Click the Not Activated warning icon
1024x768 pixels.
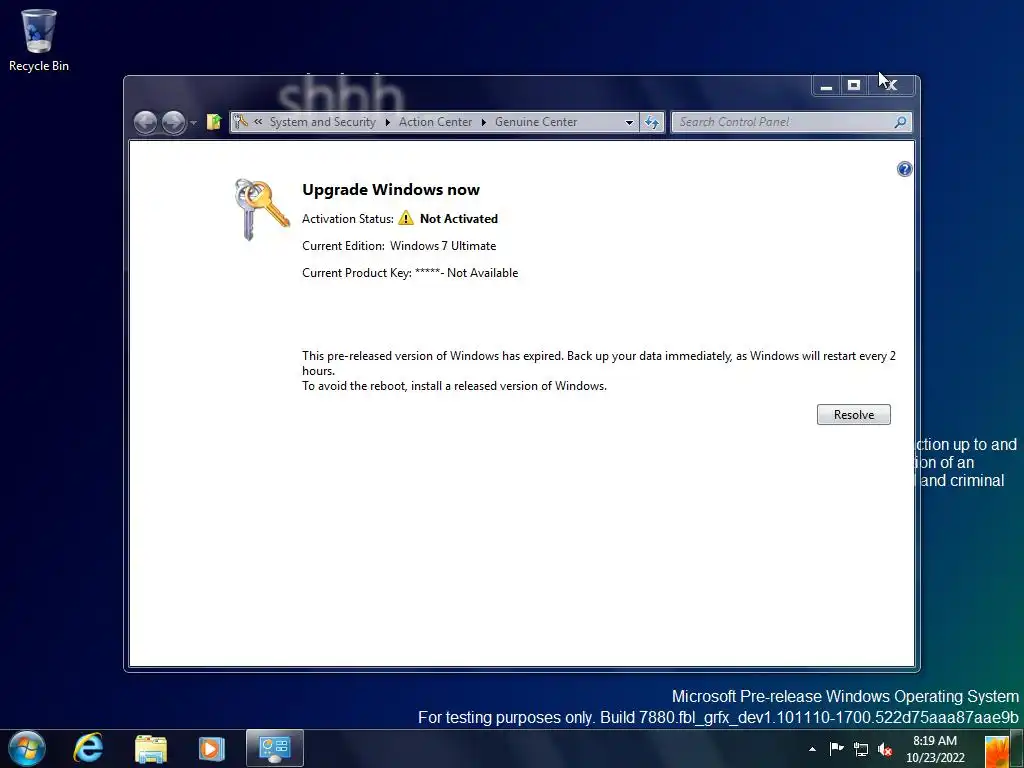(406, 218)
